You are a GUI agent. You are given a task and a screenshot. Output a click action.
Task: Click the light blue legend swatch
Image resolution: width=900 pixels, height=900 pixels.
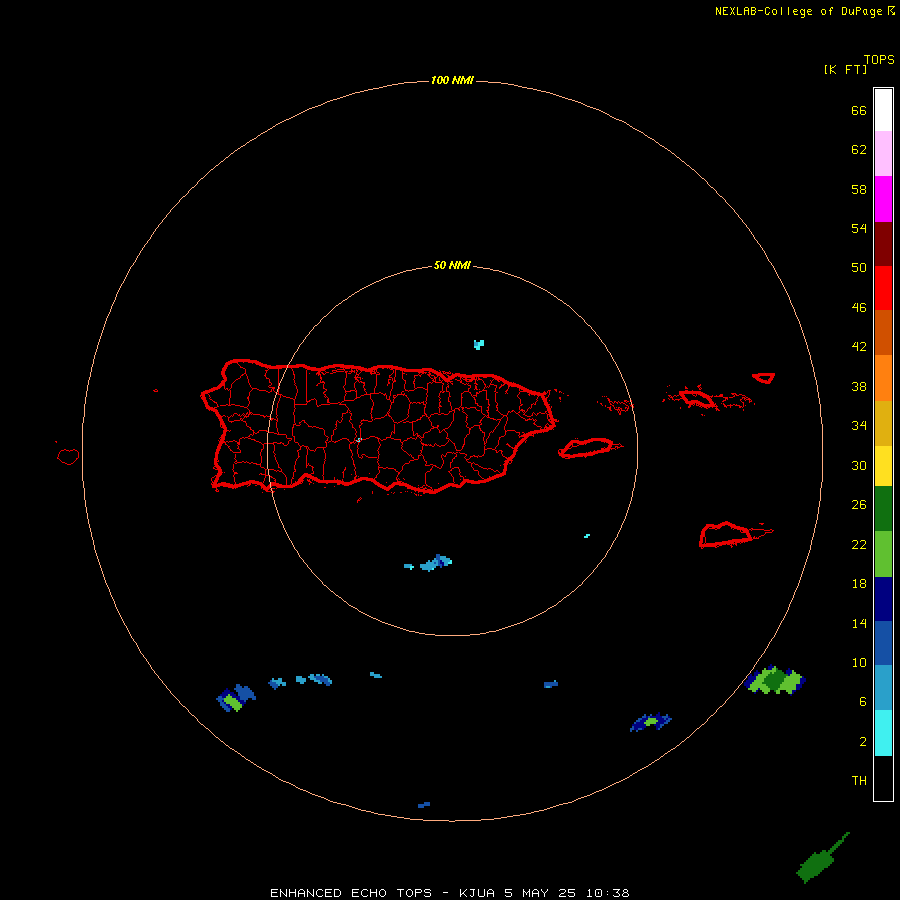click(883, 688)
